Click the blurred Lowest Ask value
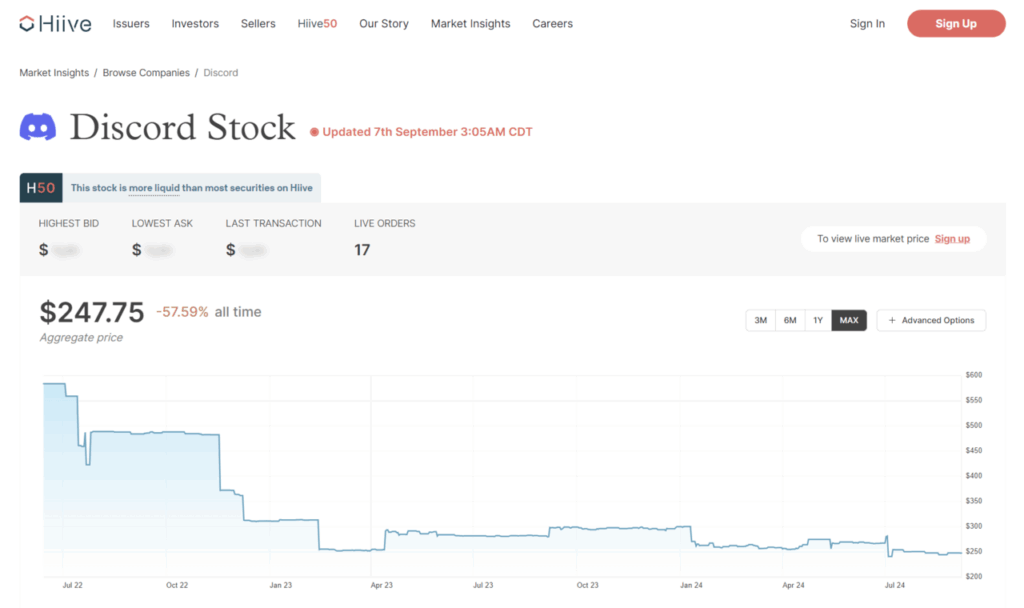Screen dimensions: 1024x608 point(159,250)
